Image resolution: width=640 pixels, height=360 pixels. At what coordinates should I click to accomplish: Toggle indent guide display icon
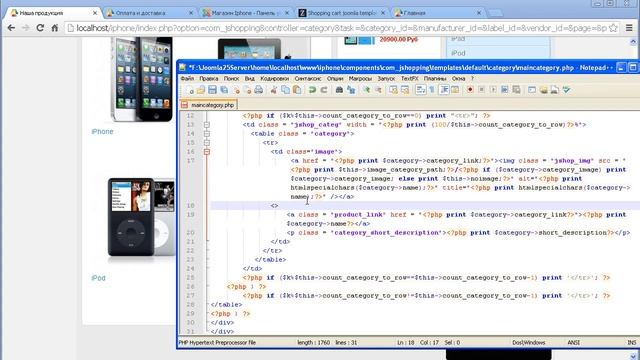[x=444, y=90]
